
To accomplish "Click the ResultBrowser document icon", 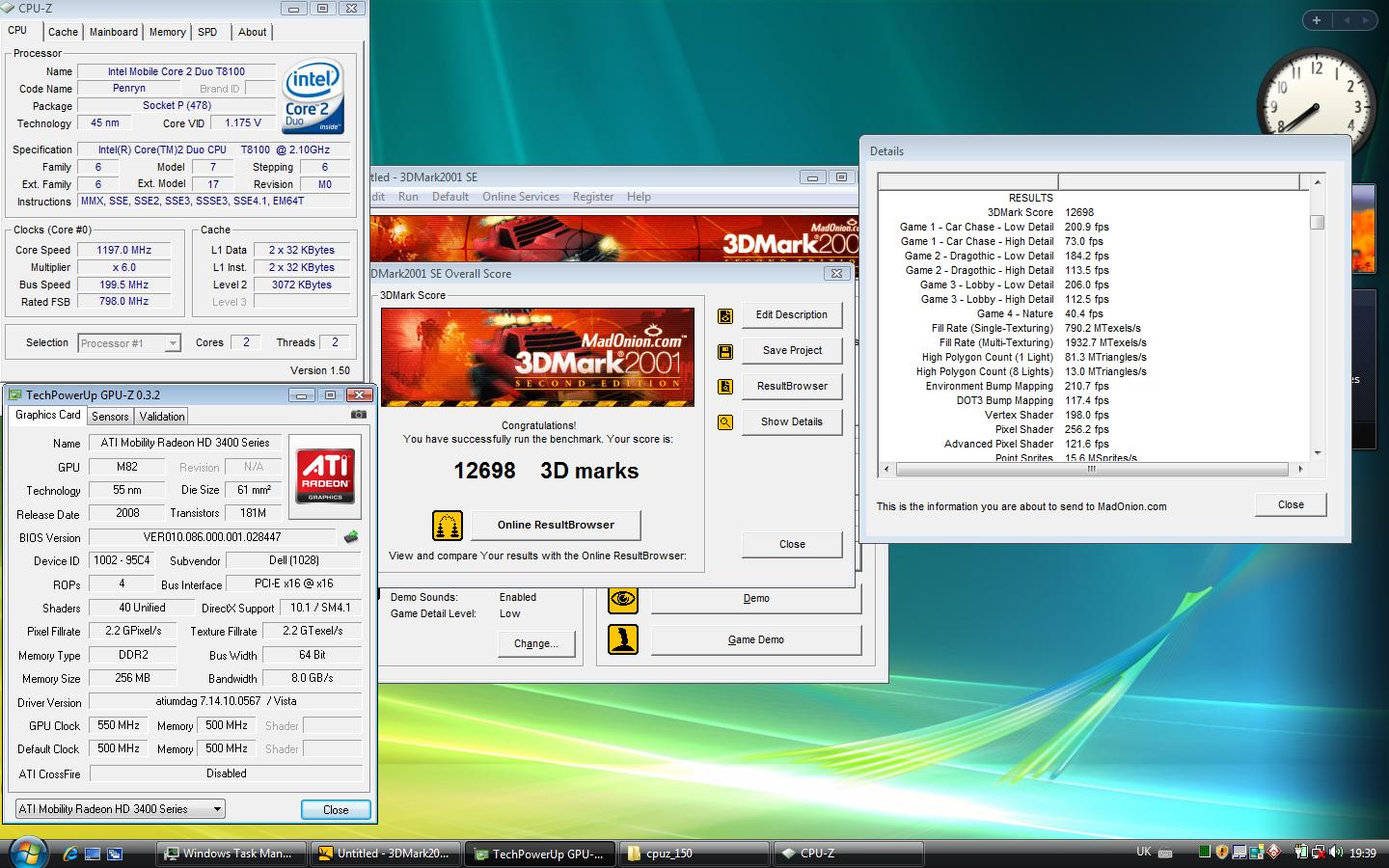I will tap(725, 387).
